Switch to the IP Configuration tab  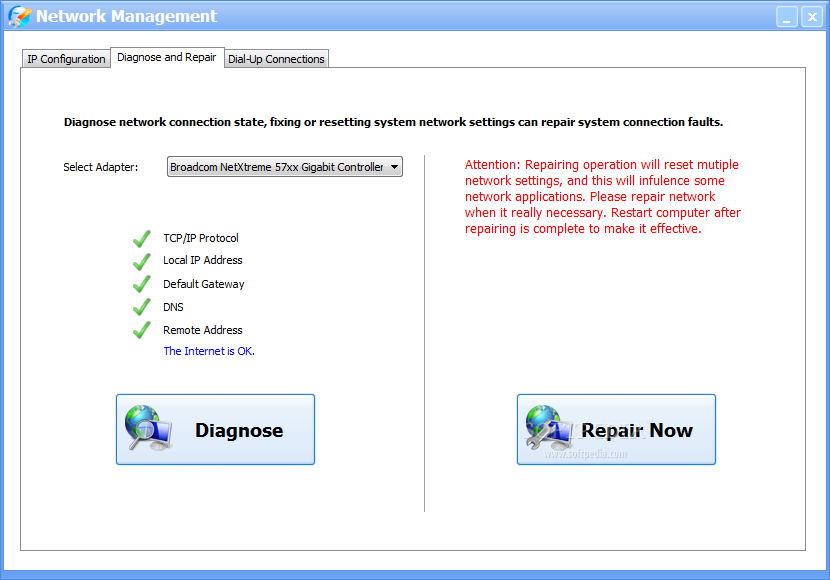tap(66, 59)
